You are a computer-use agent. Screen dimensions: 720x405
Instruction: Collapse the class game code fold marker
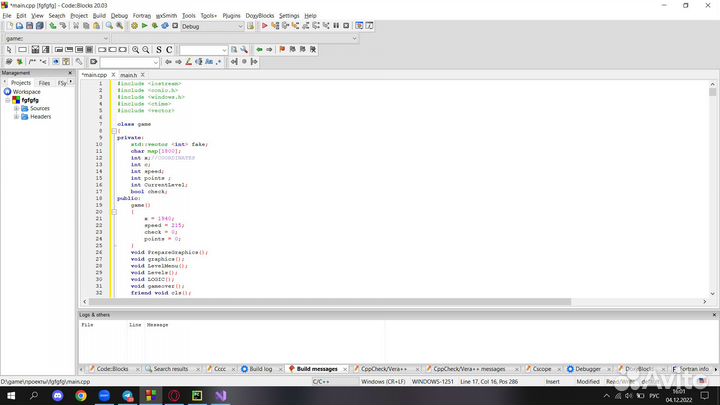115,131
